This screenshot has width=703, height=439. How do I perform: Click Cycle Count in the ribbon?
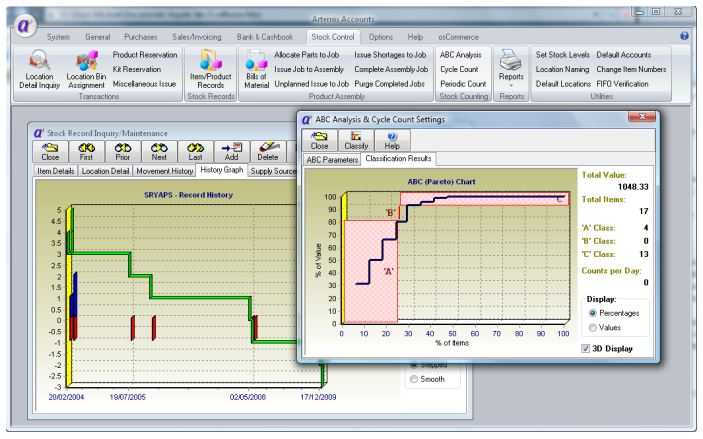point(459,69)
